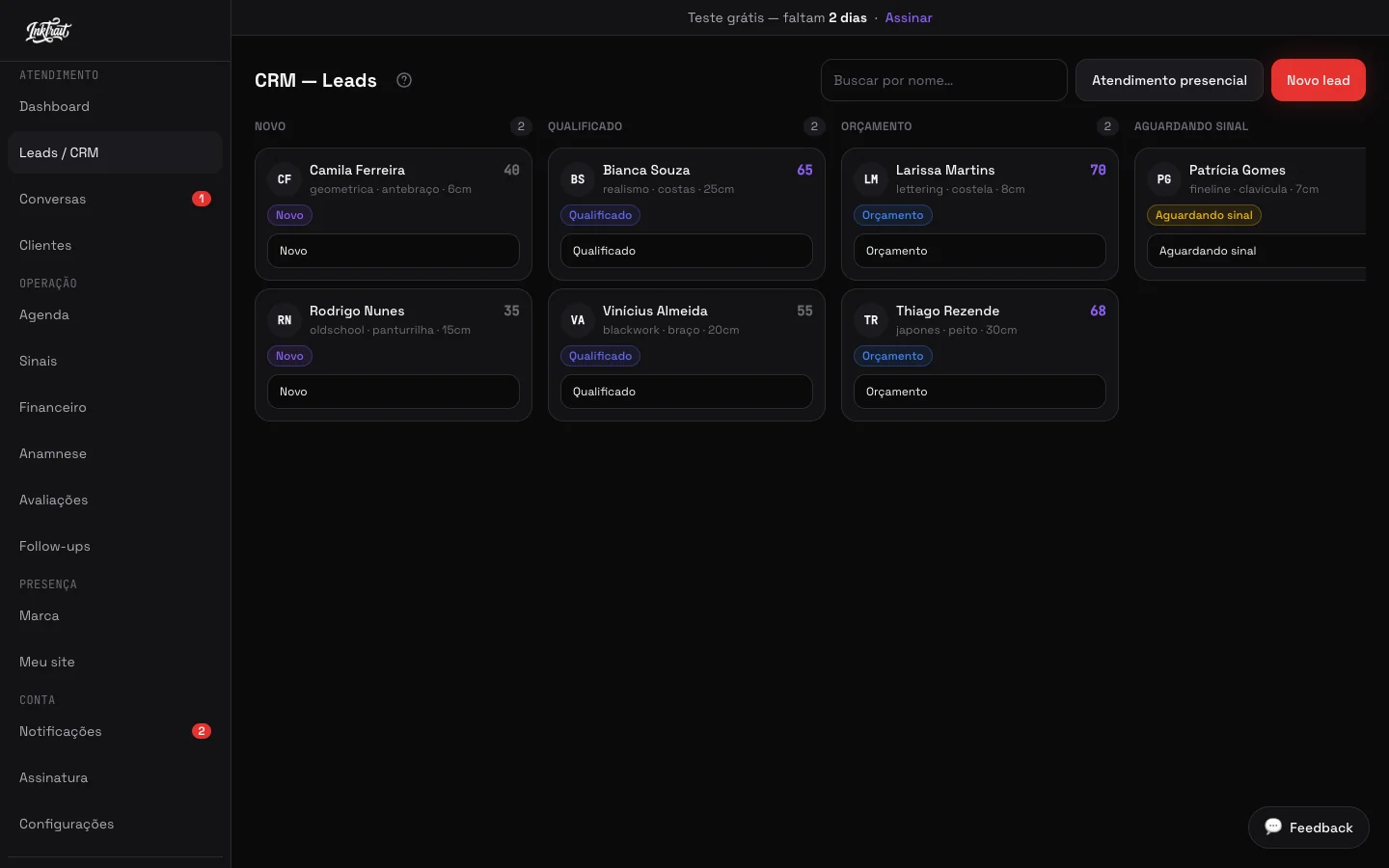1389x868 pixels.
Task: Click Thiago Rezende's TR avatar
Action: pyautogui.click(x=871, y=320)
